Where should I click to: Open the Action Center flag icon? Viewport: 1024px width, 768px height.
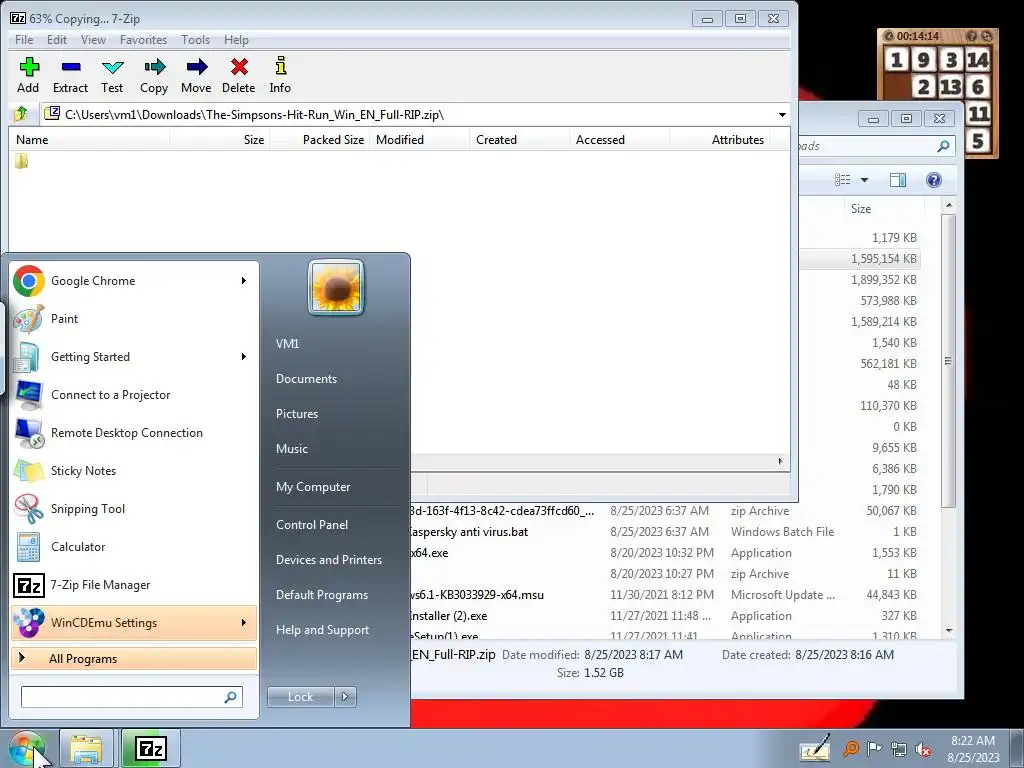tap(874, 749)
